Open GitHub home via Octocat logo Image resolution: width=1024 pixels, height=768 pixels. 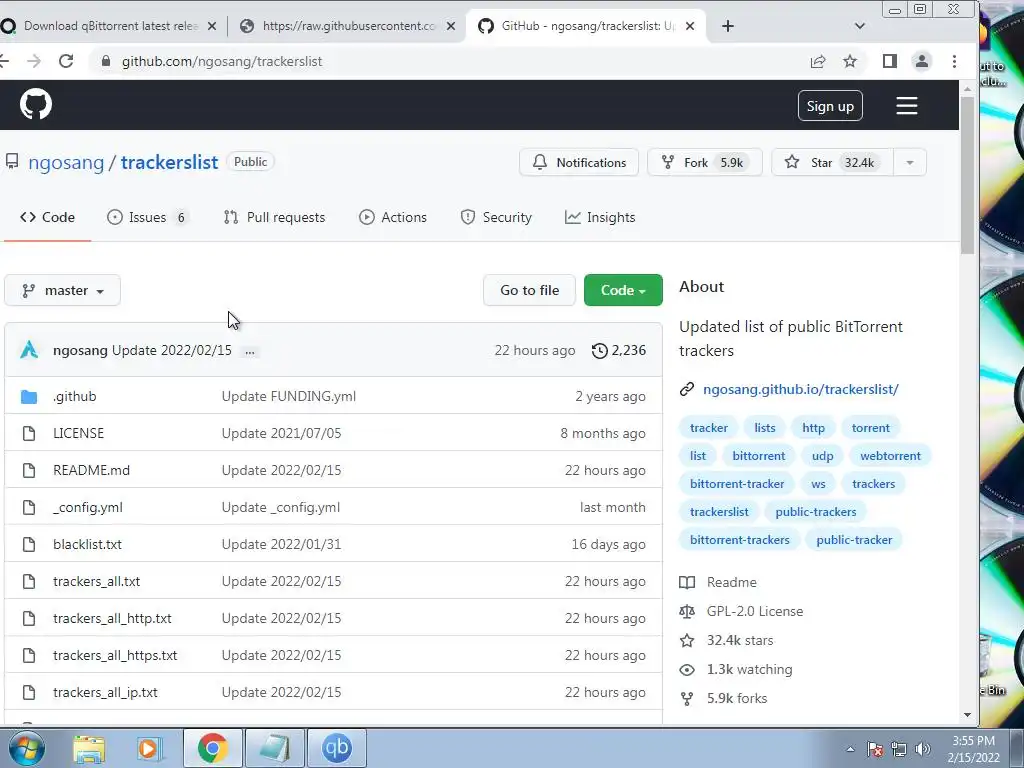click(35, 104)
